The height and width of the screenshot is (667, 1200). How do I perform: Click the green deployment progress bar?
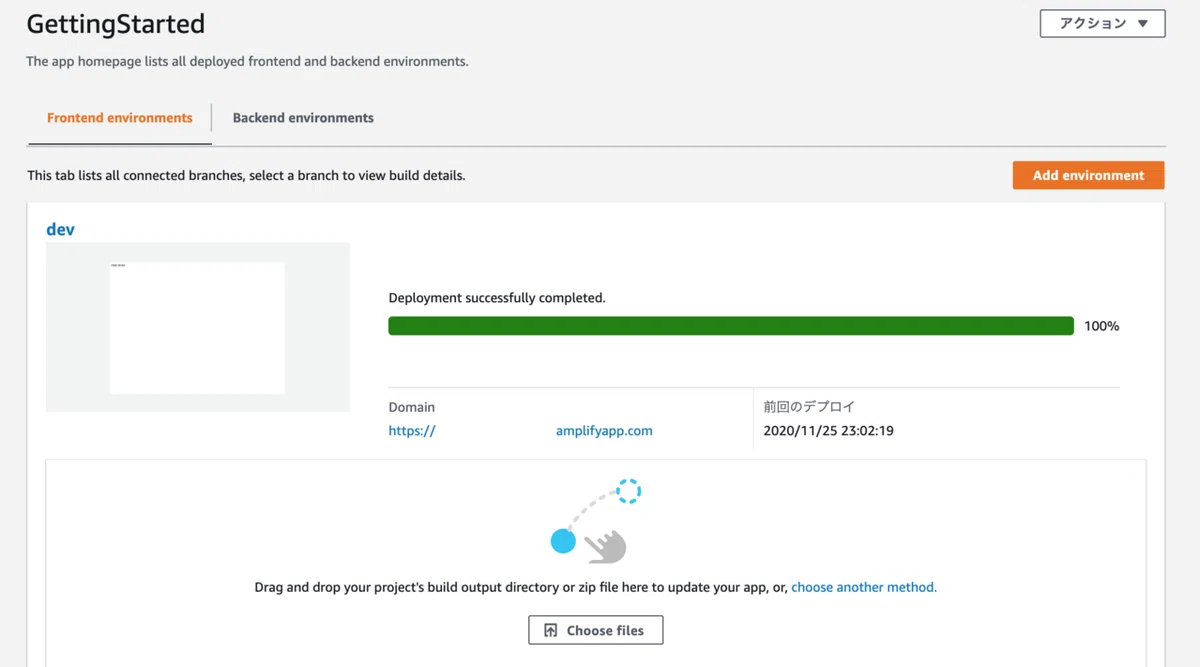click(731, 326)
